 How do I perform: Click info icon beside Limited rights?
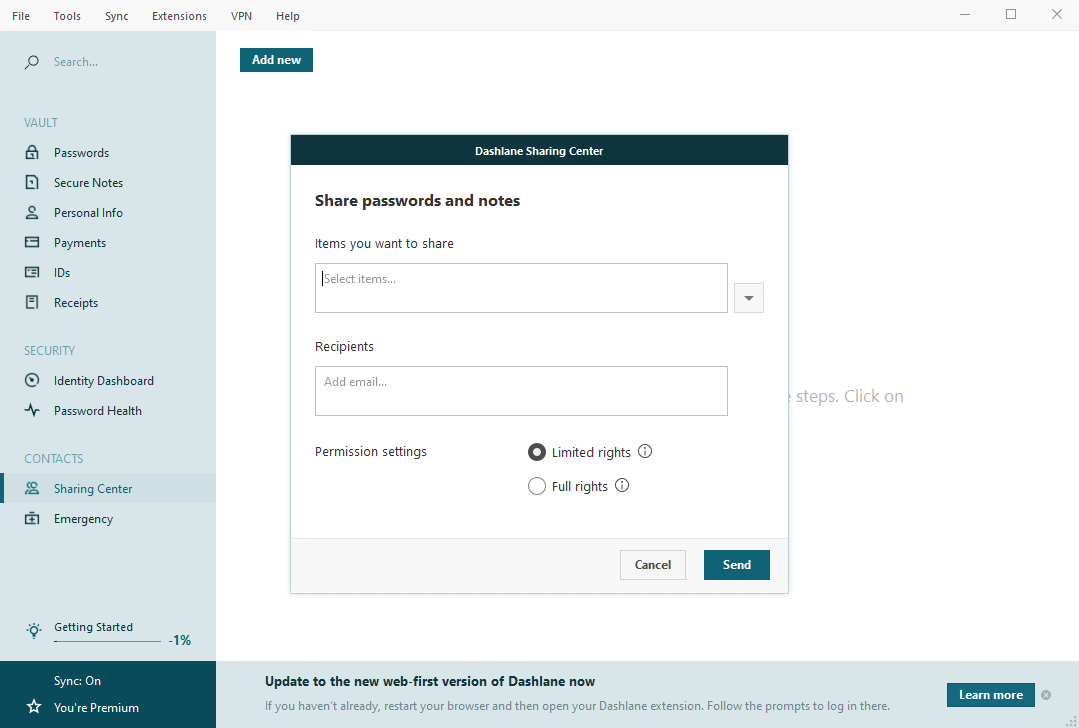(645, 452)
